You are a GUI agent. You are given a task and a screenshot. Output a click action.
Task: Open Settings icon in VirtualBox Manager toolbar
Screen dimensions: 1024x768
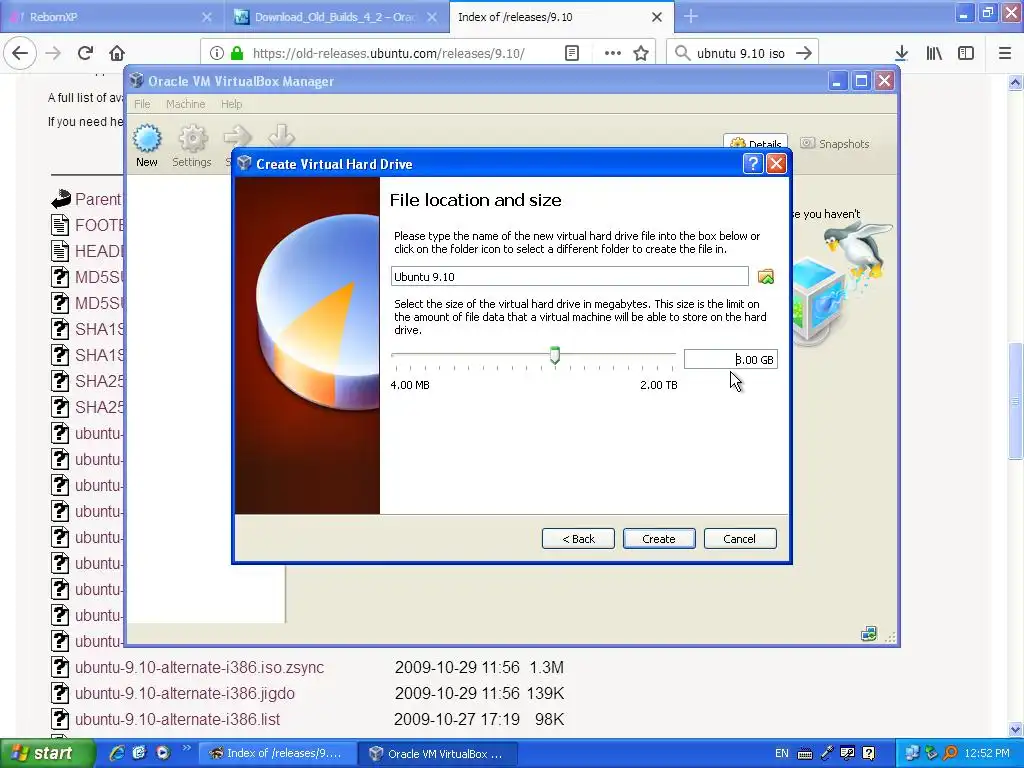tap(192, 146)
